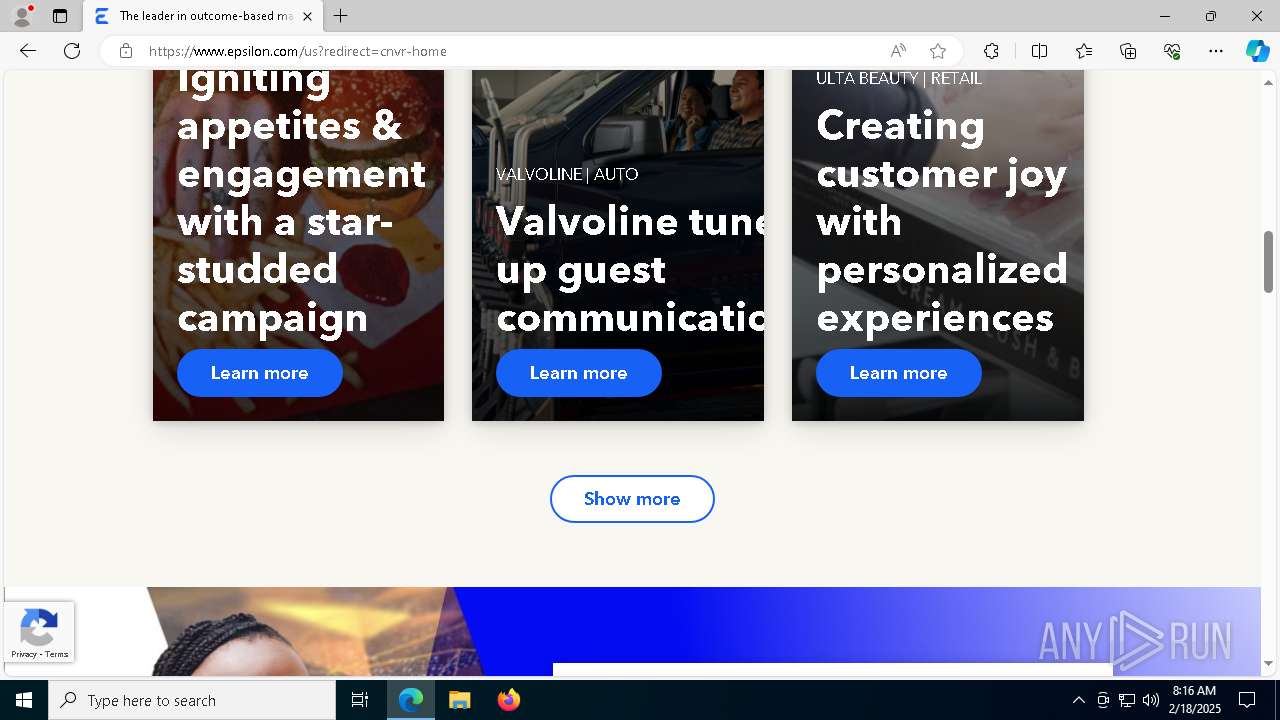This screenshot has width=1280, height=720.
Task: Click the scrollbar up arrow
Action: point(1269,82)
